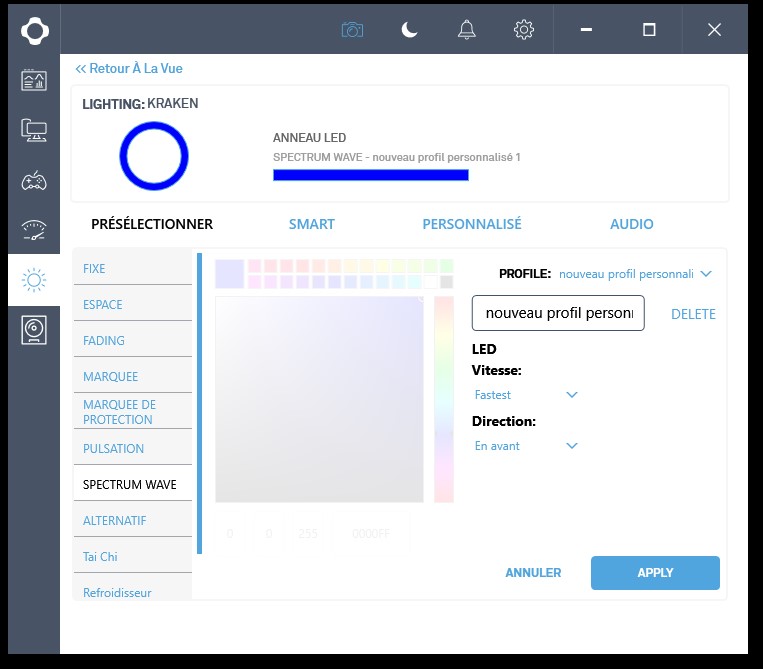Maximize the CAM window

click(649, 30)
